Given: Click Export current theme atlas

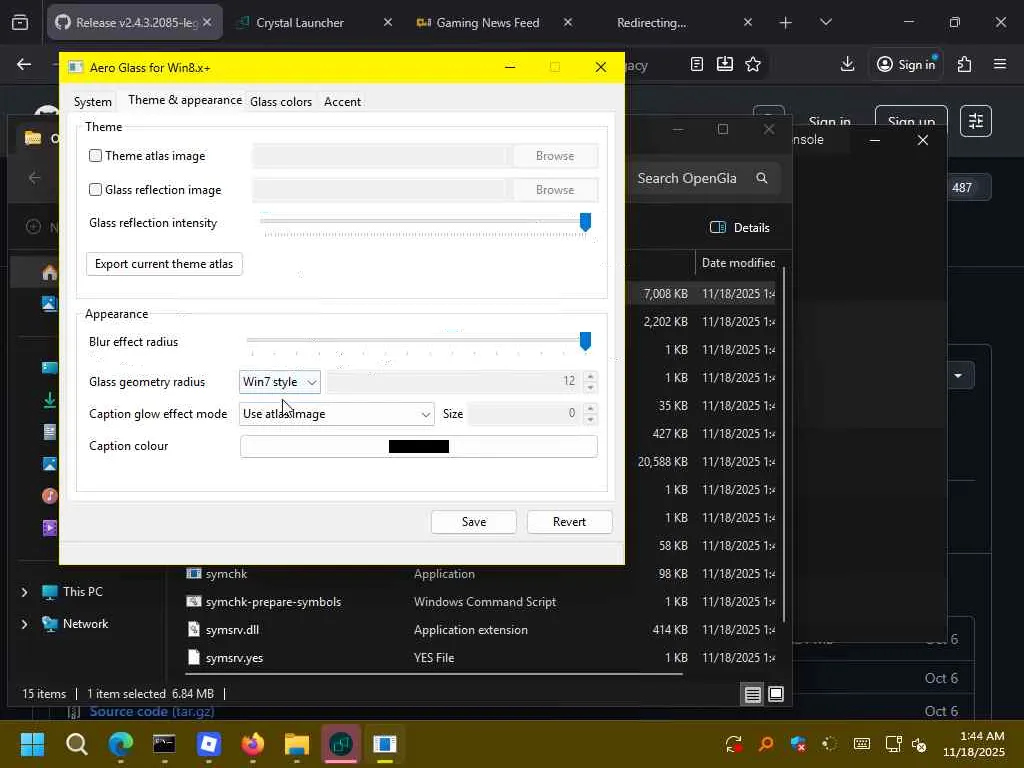Looking at the screenshot, I should [164, 264].
